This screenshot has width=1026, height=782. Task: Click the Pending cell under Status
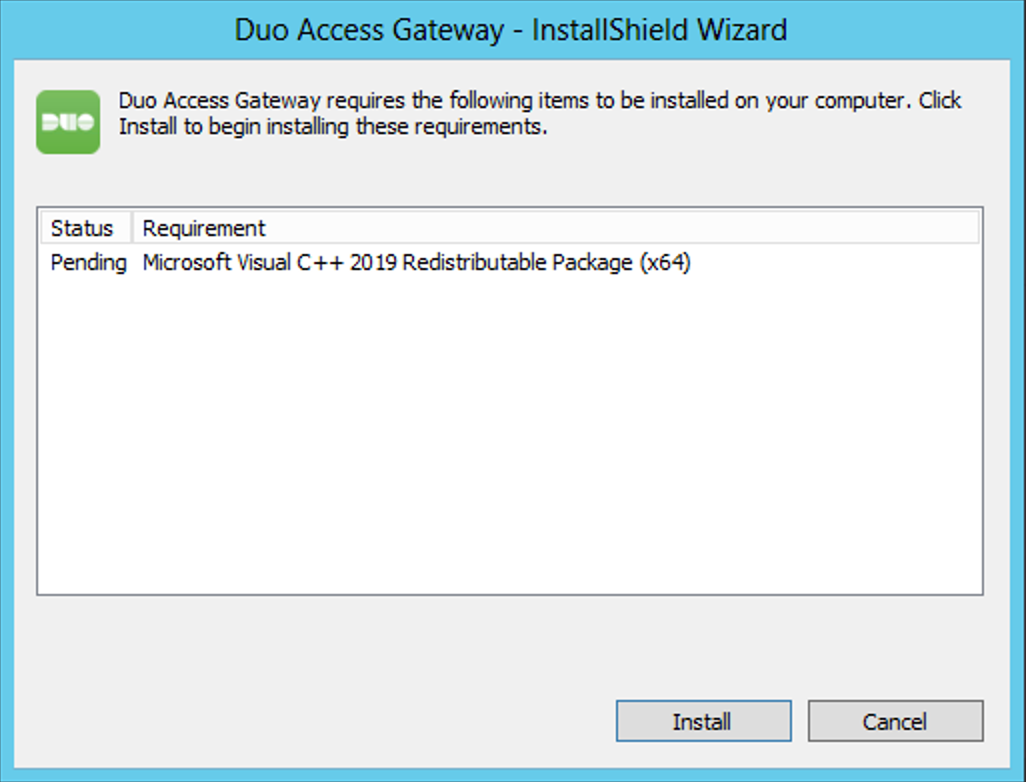pyautogui.click(x=87, y=262)
